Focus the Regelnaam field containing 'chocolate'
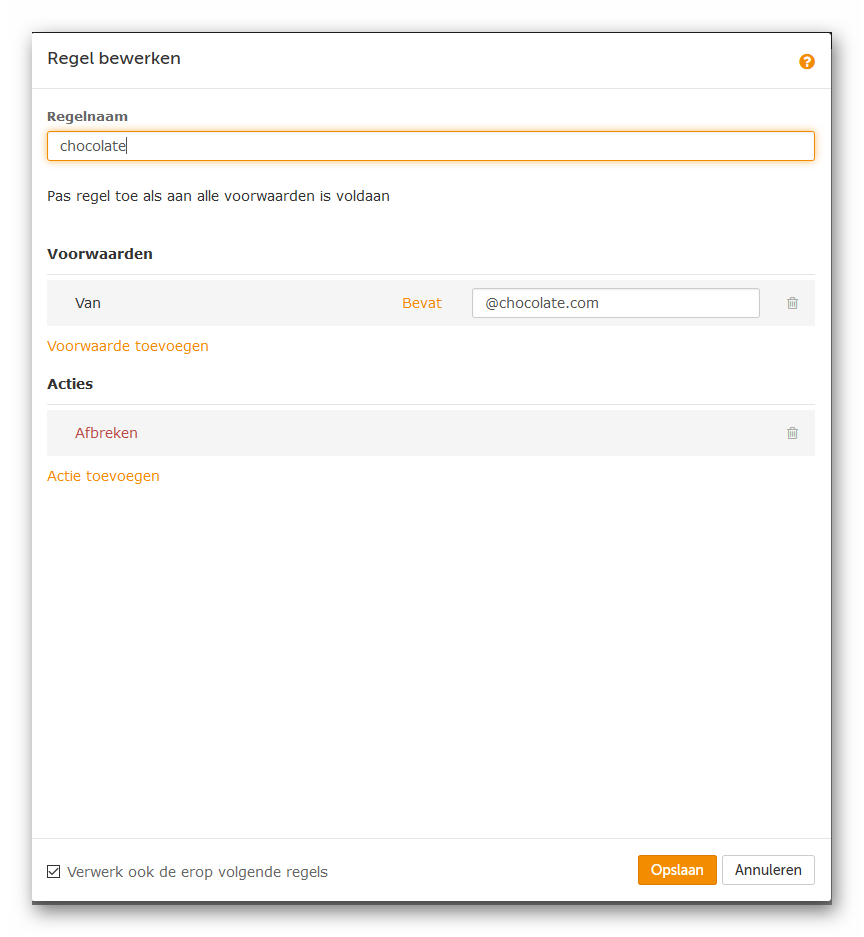 pyautogui.click(x=430, y=146)
